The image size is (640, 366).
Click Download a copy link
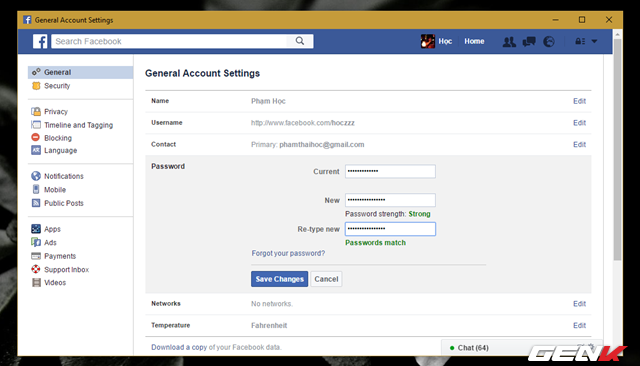tap(179, 347)
